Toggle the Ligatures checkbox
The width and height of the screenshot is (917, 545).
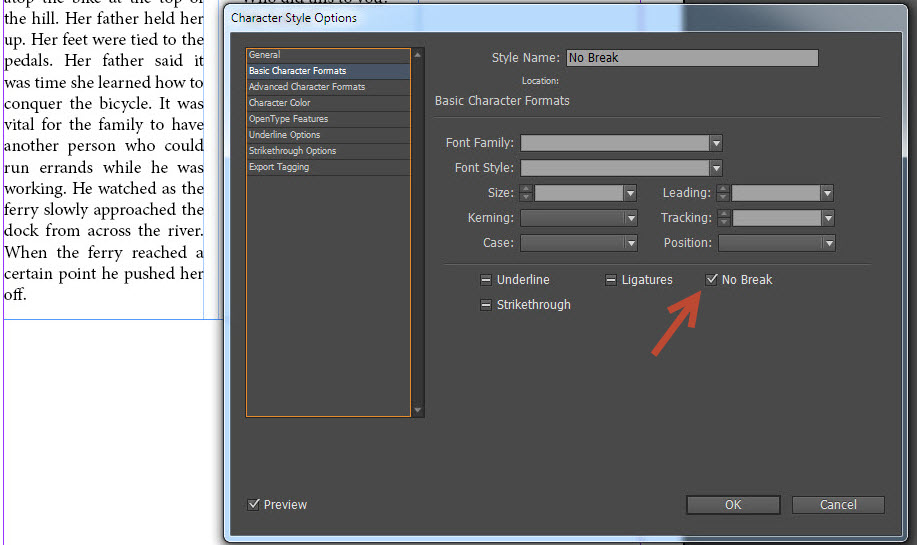pyautogui.click(x=611, y=280)
